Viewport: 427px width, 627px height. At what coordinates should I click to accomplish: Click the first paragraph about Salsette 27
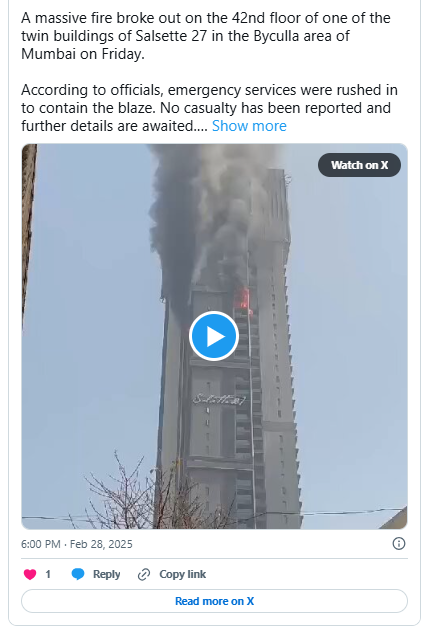click(x=206, y=36)
